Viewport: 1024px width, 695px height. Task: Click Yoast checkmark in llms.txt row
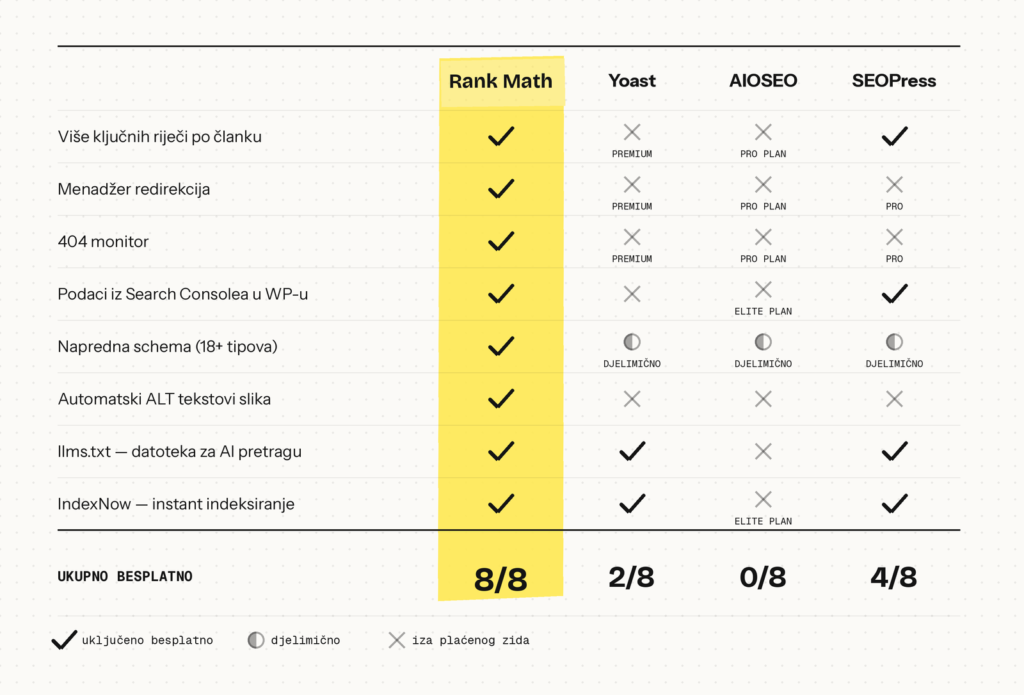point(632,451)
